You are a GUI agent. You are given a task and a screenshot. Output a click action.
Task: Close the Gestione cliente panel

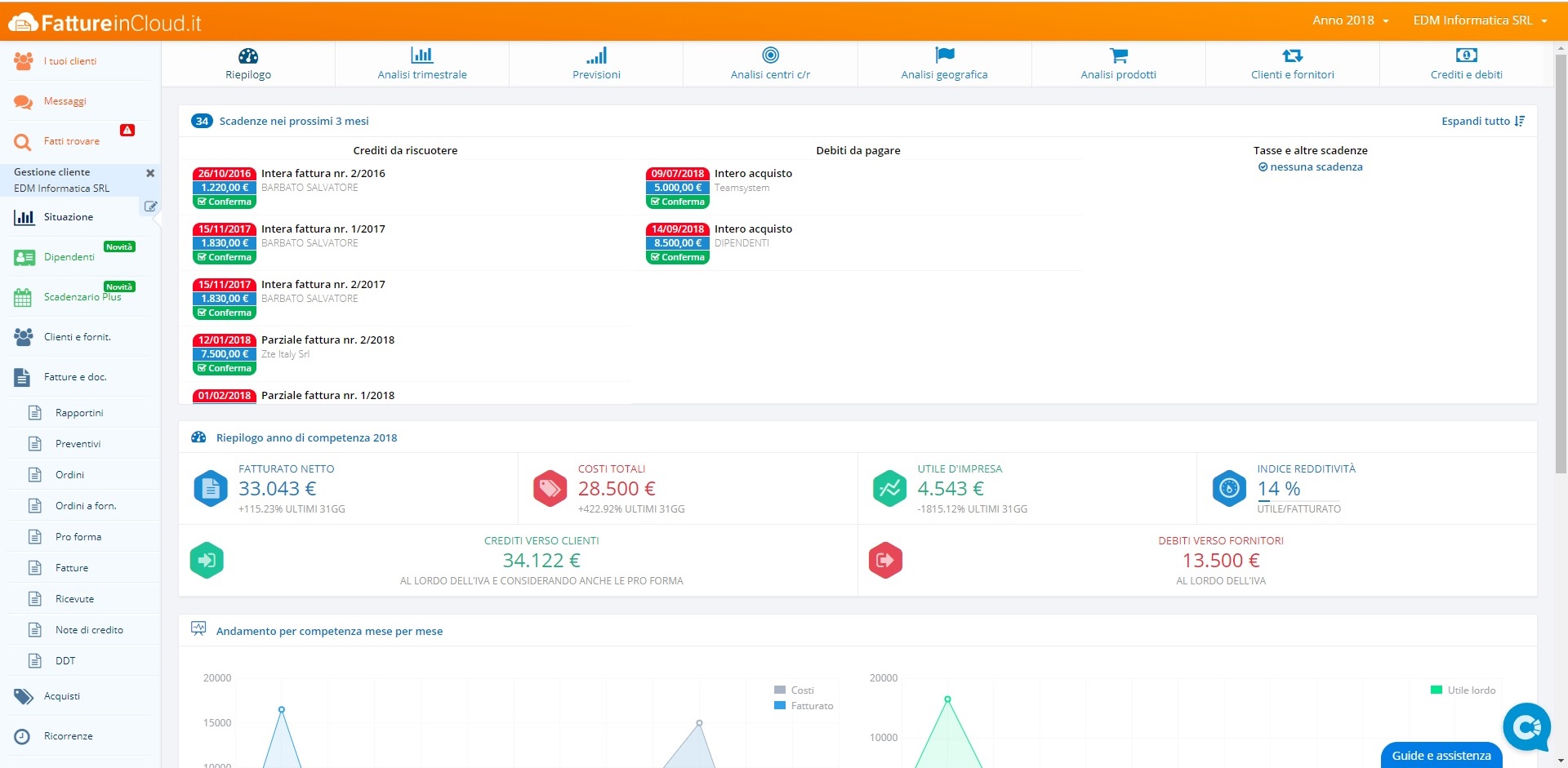[150, 173]
